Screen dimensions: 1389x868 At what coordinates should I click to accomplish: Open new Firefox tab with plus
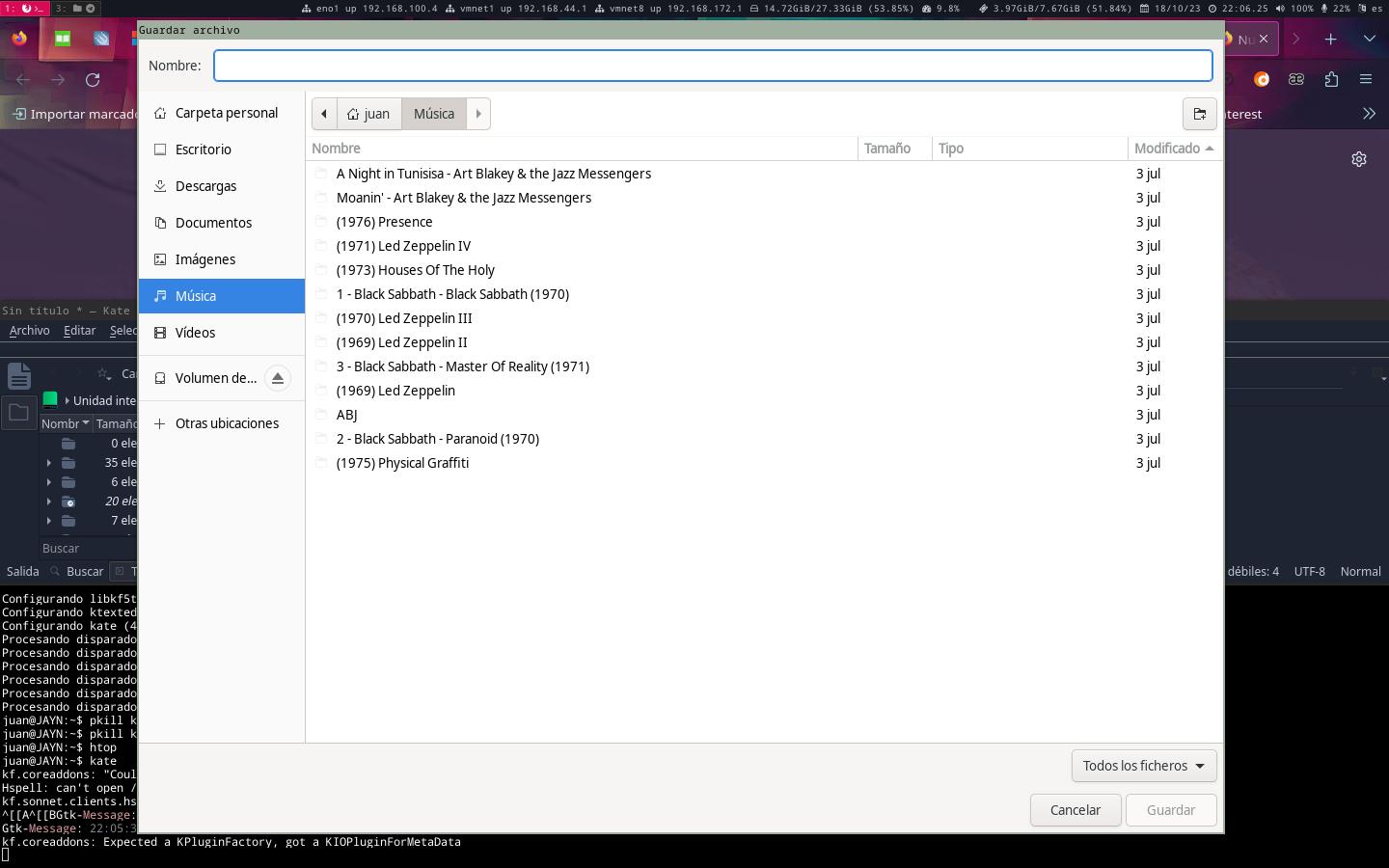coord(1330,39)
